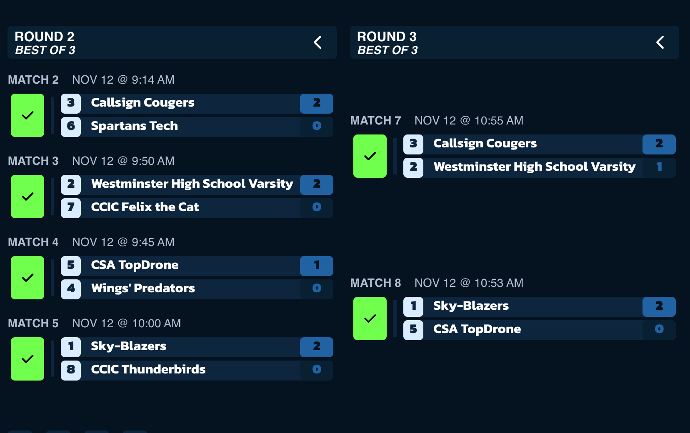Viewport: 690px width, 433px height.
Task: Click CSA TopDrone score 1 in Match 4
Action: click(x=316, y=265)
